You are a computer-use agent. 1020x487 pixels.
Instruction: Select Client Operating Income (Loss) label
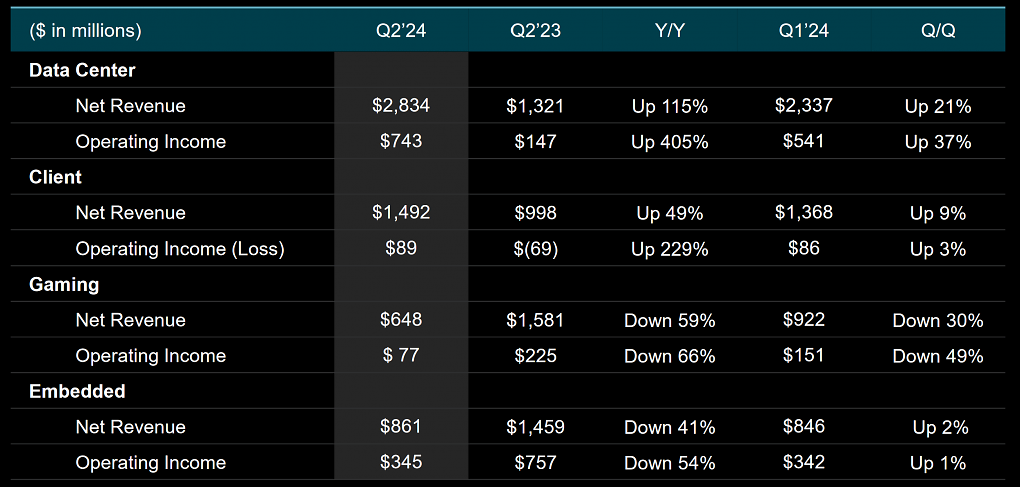pos(180,248)
